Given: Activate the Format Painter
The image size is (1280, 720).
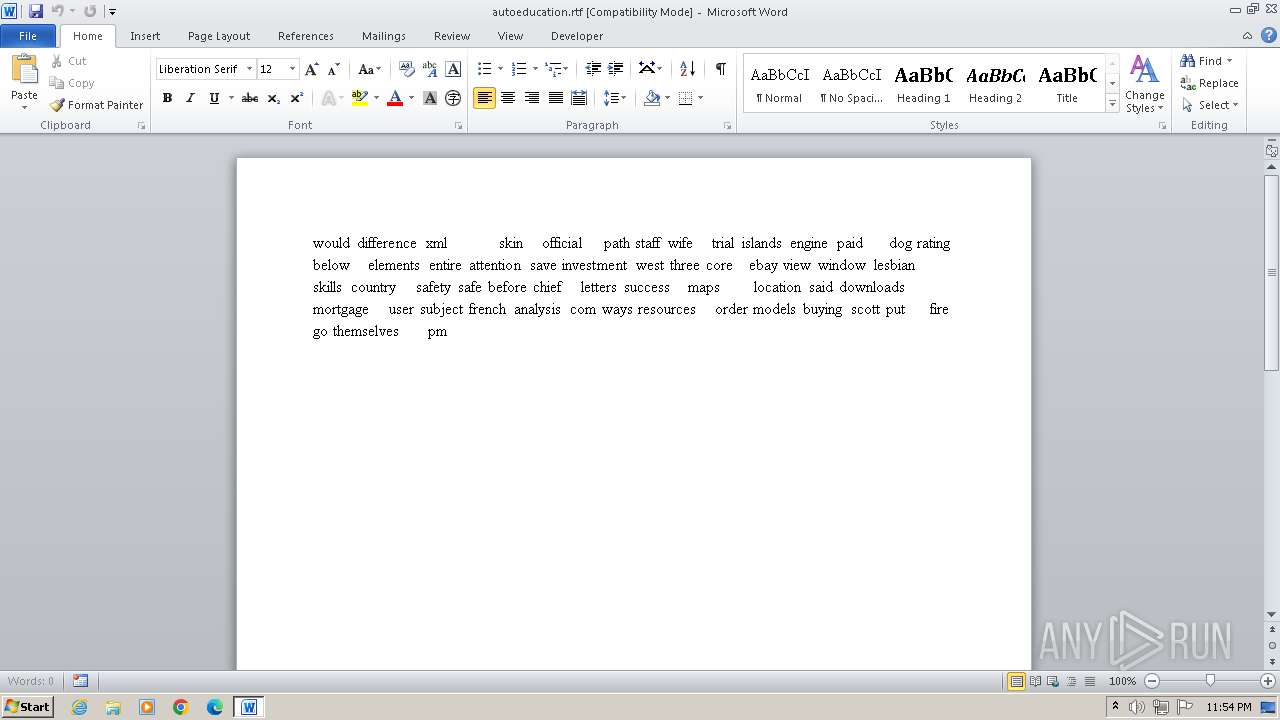Looking at the screenshot, I should coord(96,105).
